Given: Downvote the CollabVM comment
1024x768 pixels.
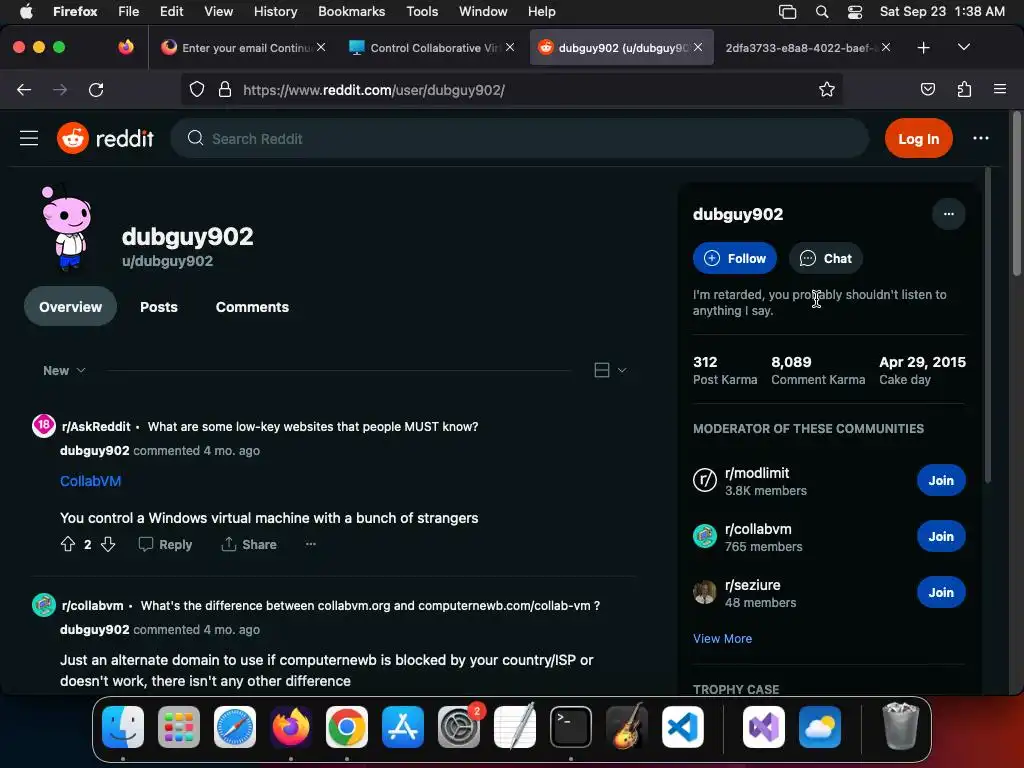Looking at the screenshot, I should tap(108, 544).
